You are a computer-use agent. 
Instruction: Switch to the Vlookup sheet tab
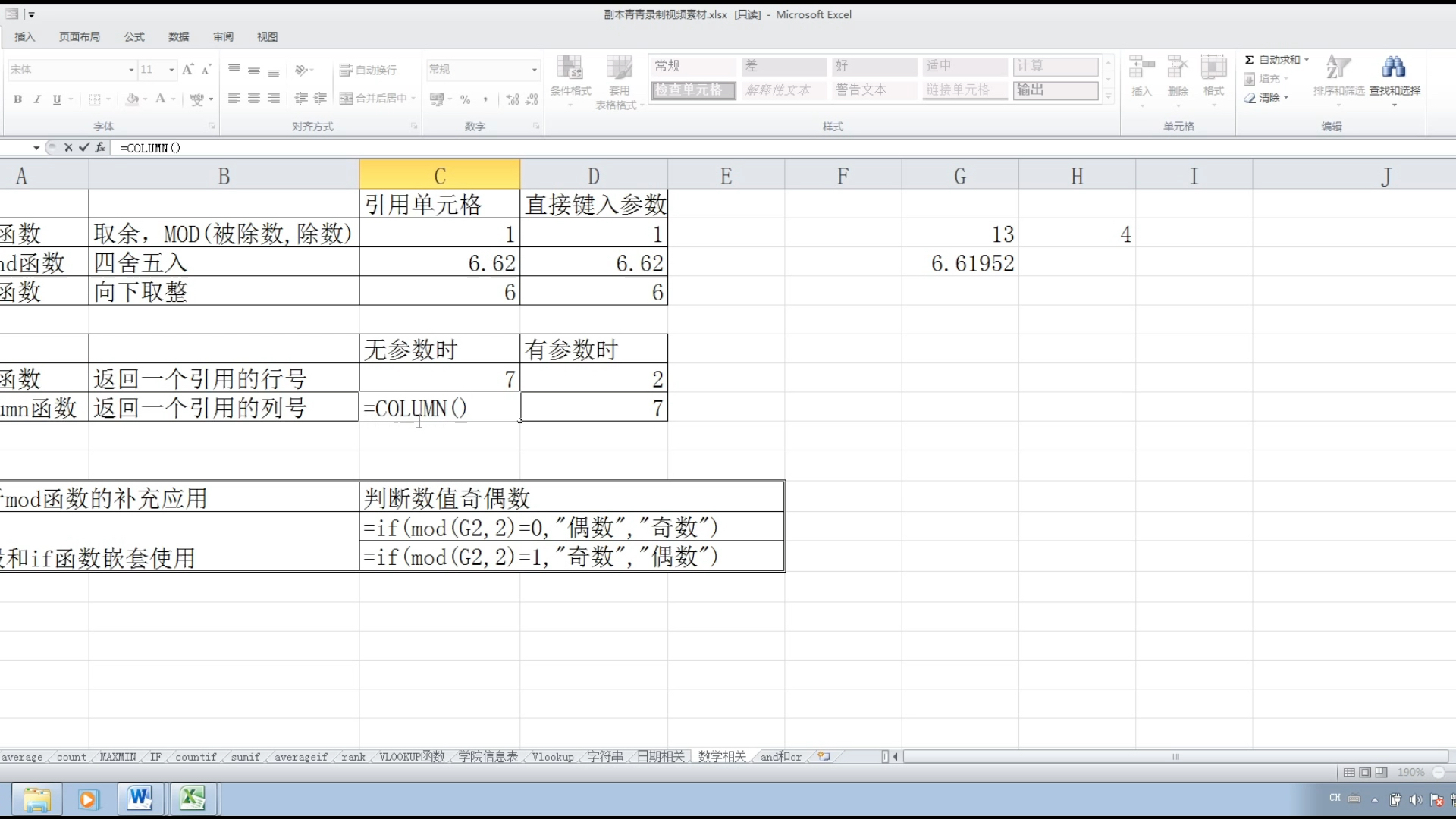[553, 757]
